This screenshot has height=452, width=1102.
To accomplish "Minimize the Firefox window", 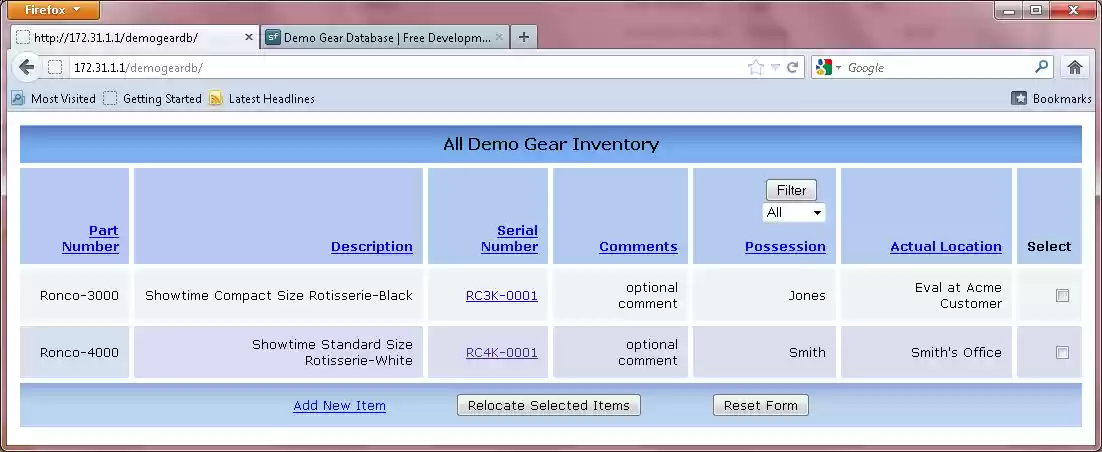I will tap(1010, 10).
